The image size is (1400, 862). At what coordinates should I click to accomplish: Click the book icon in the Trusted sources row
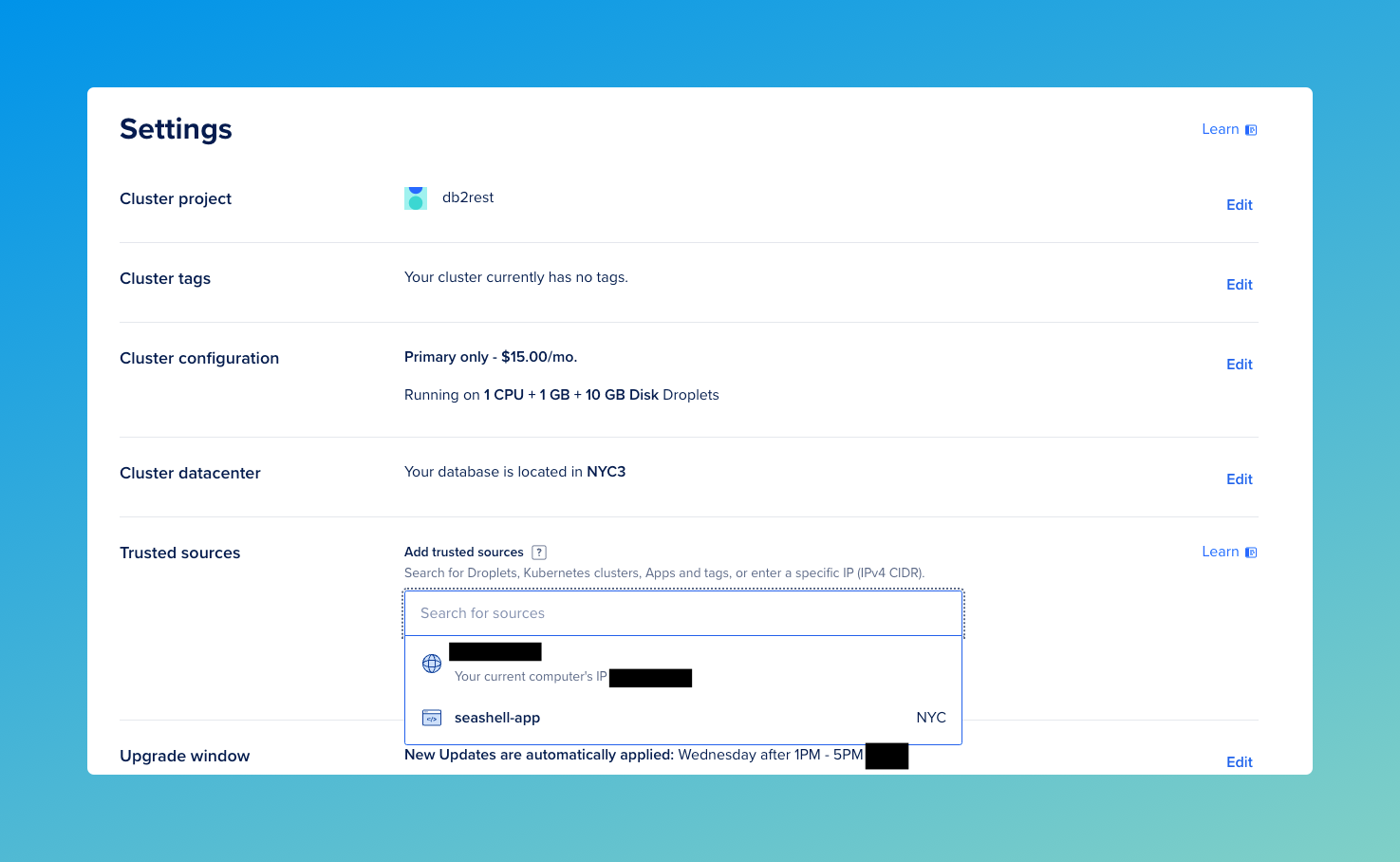(x=1251, y=552)
